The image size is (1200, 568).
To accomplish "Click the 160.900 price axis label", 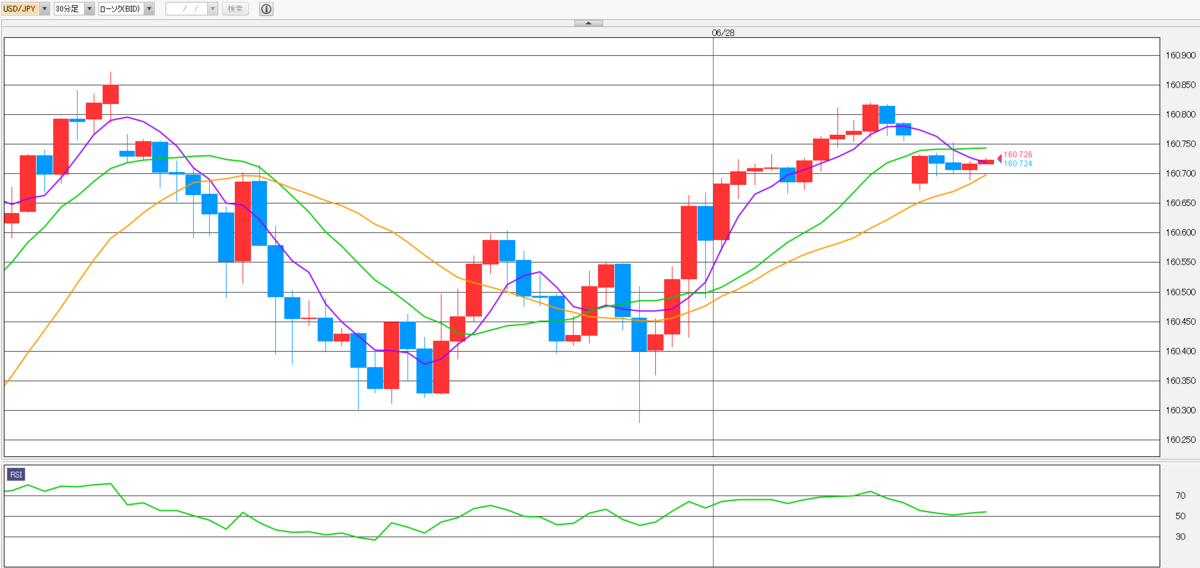I will [x=1181, y=56].
